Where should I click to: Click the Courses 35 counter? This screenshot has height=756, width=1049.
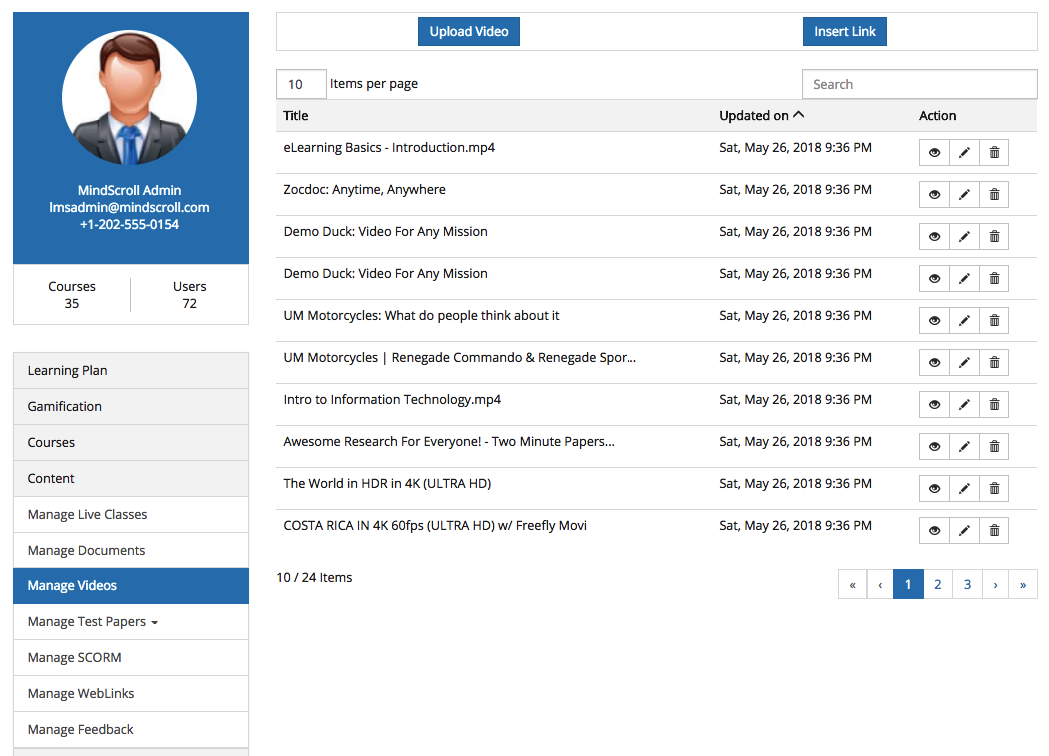72,295
